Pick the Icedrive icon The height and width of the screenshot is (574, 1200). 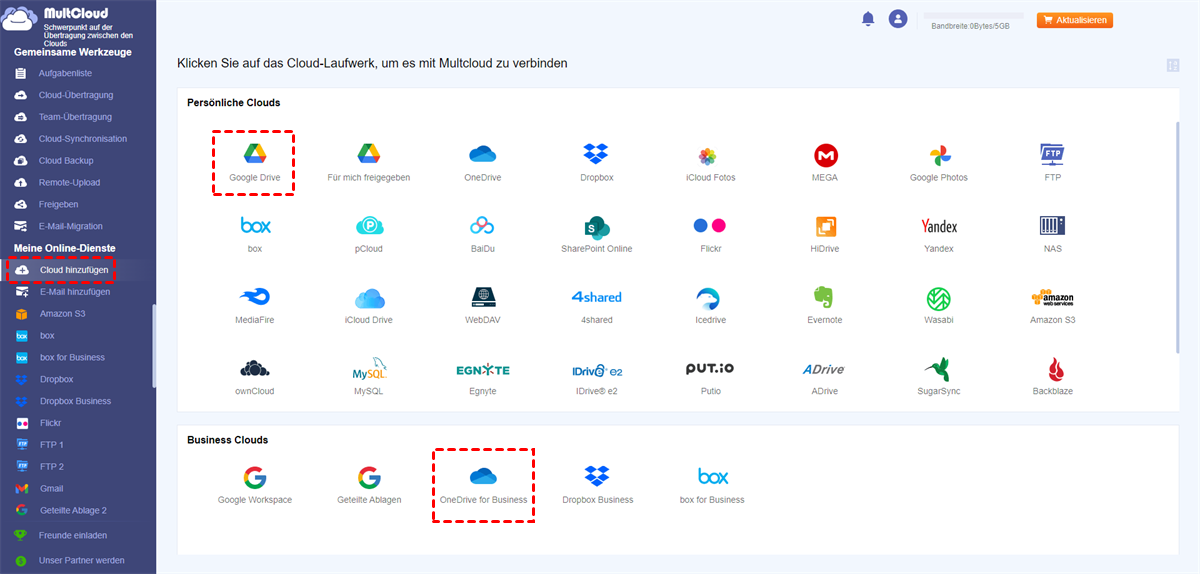point(709,298)
